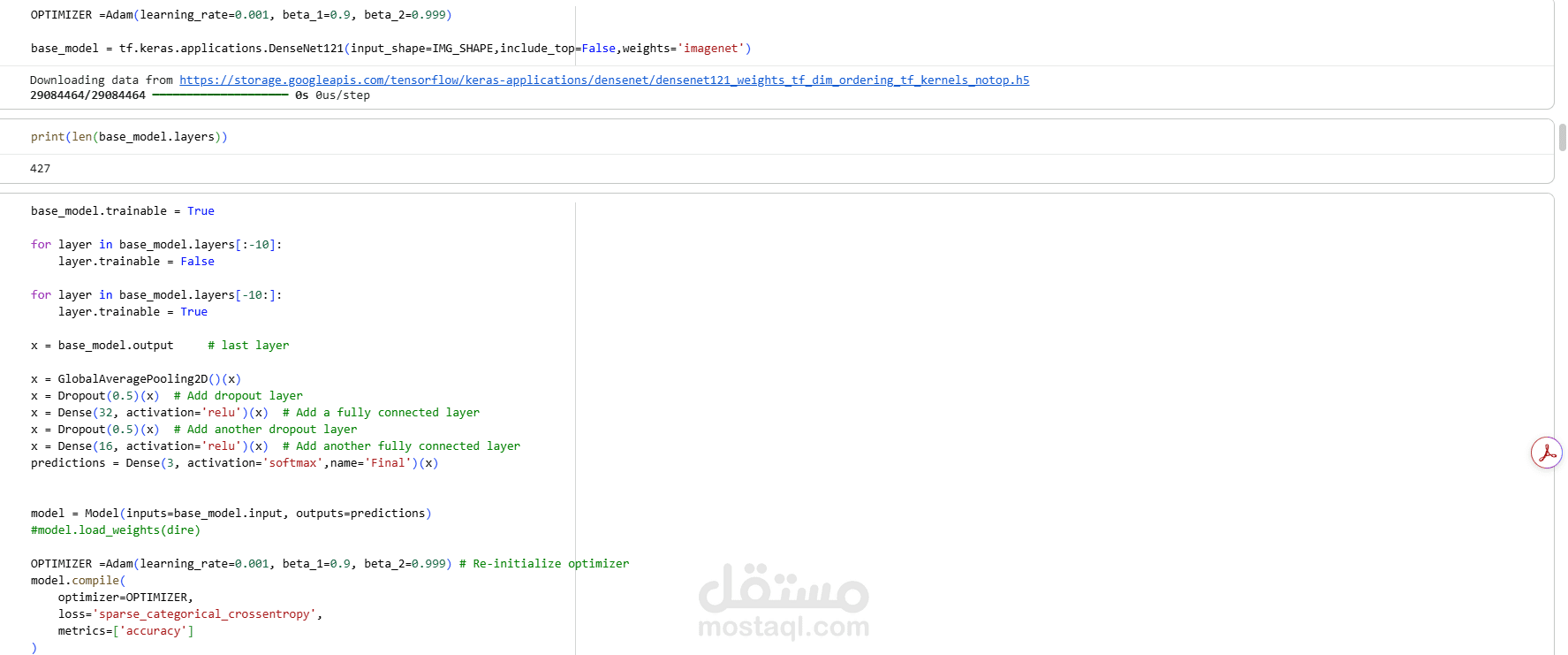
Task: Click the Dense(32, activation='relu') line
Action: pyautogui.click(x=255, y=413)
